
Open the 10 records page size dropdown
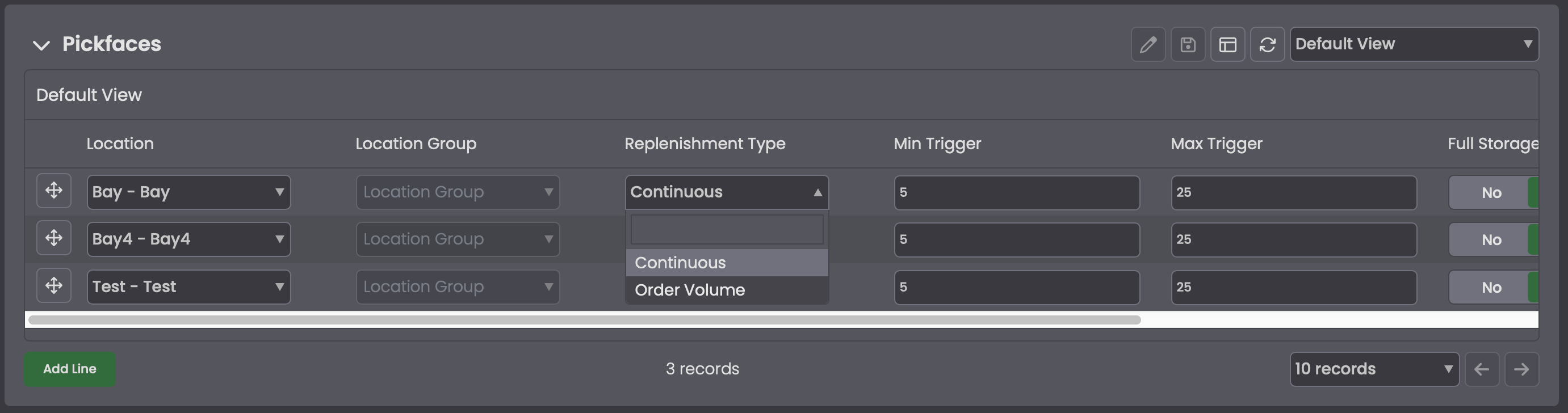1374,369
